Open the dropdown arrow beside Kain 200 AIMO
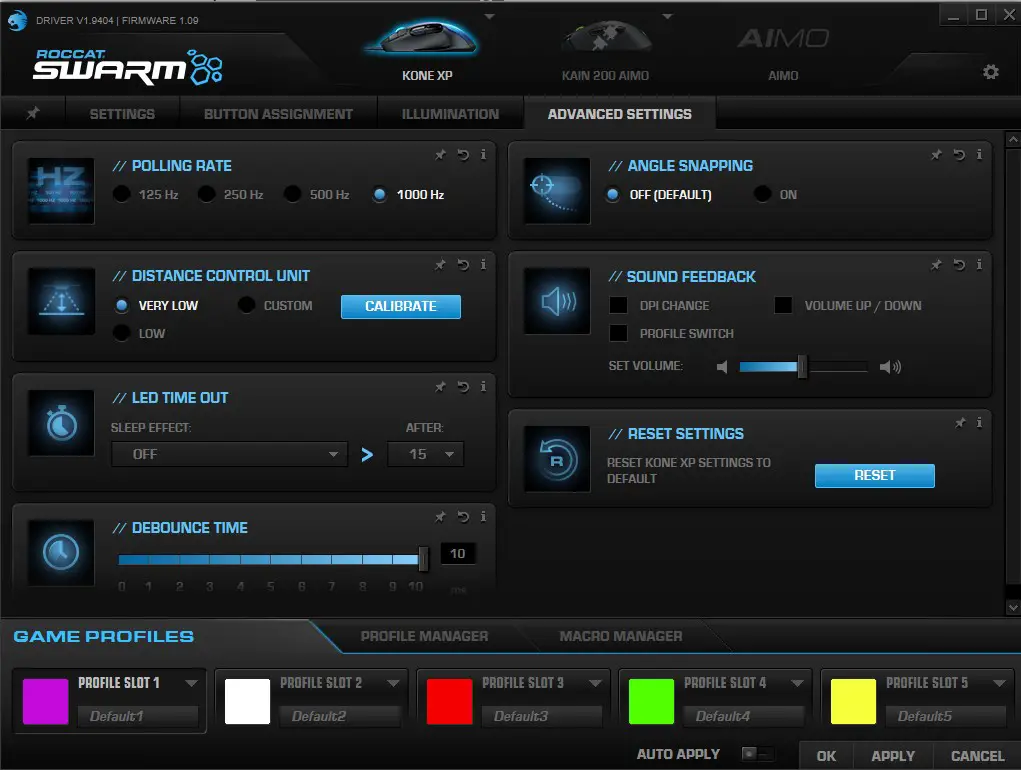This screenshot has height=770, width=1021. click(667, 16)
